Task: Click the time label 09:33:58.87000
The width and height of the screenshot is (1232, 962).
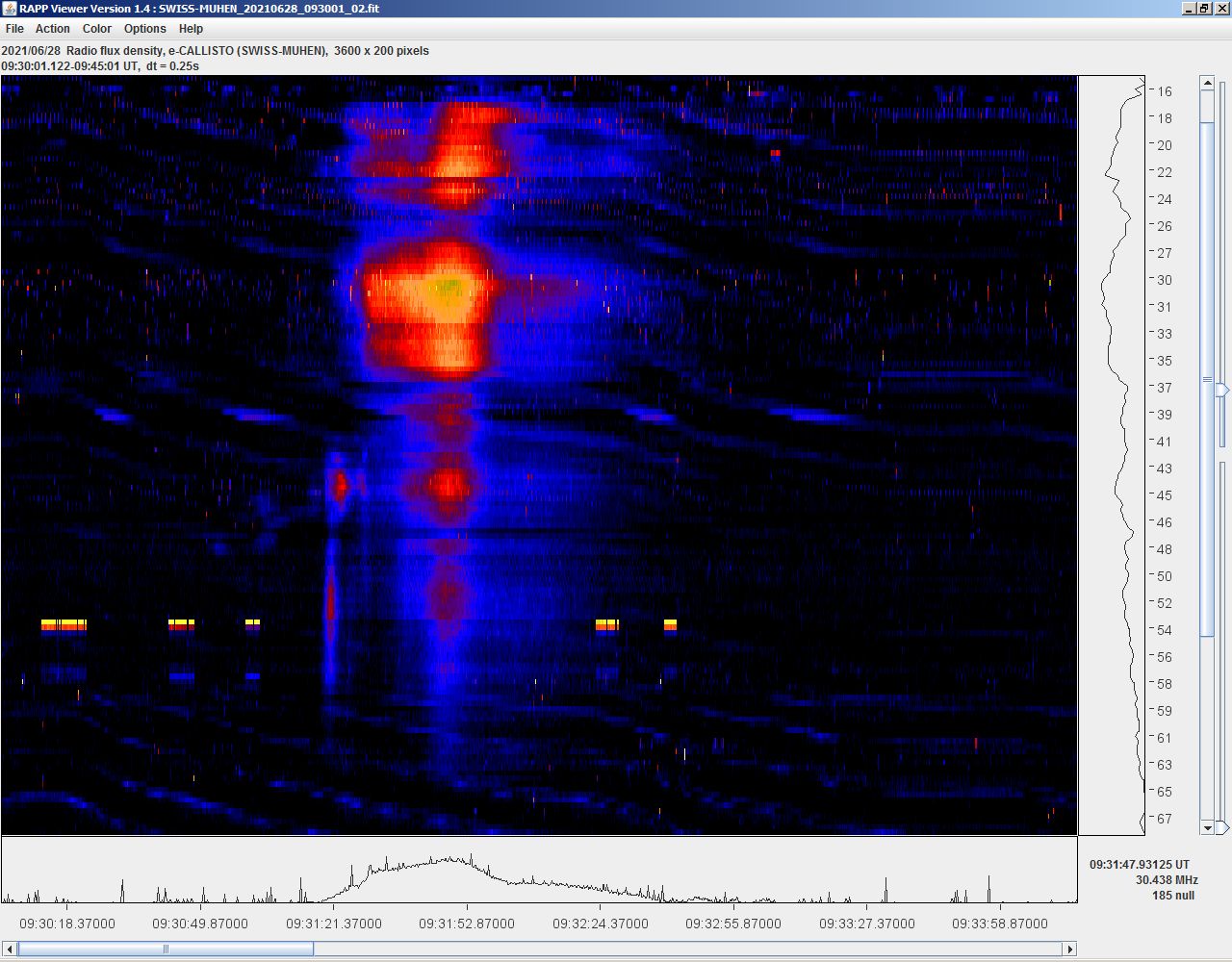Action: [1000, 924]
